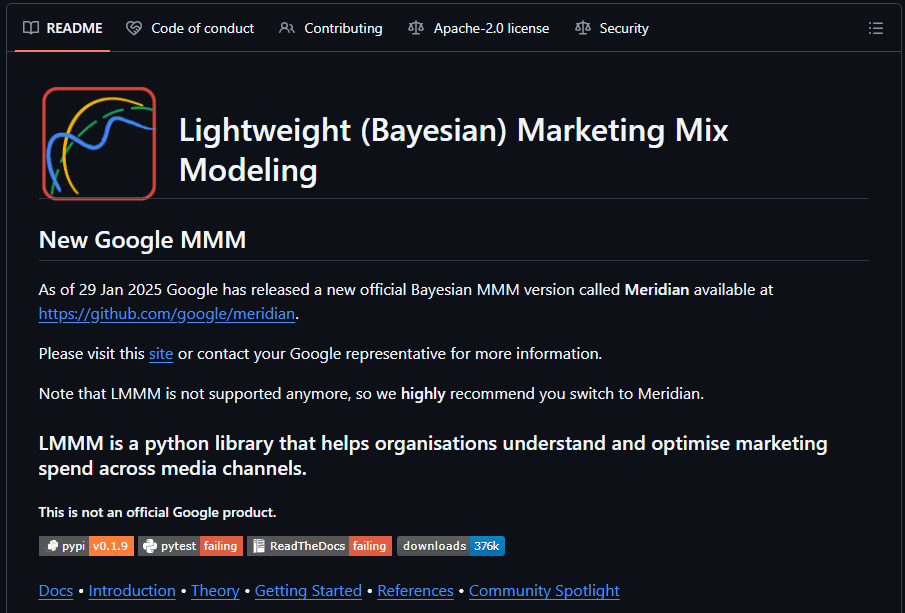Image resolution: width=905 pixels, height=613 pixels.
Task: Click the ReadTheDocs failing badge
Action: pos(320,546)
